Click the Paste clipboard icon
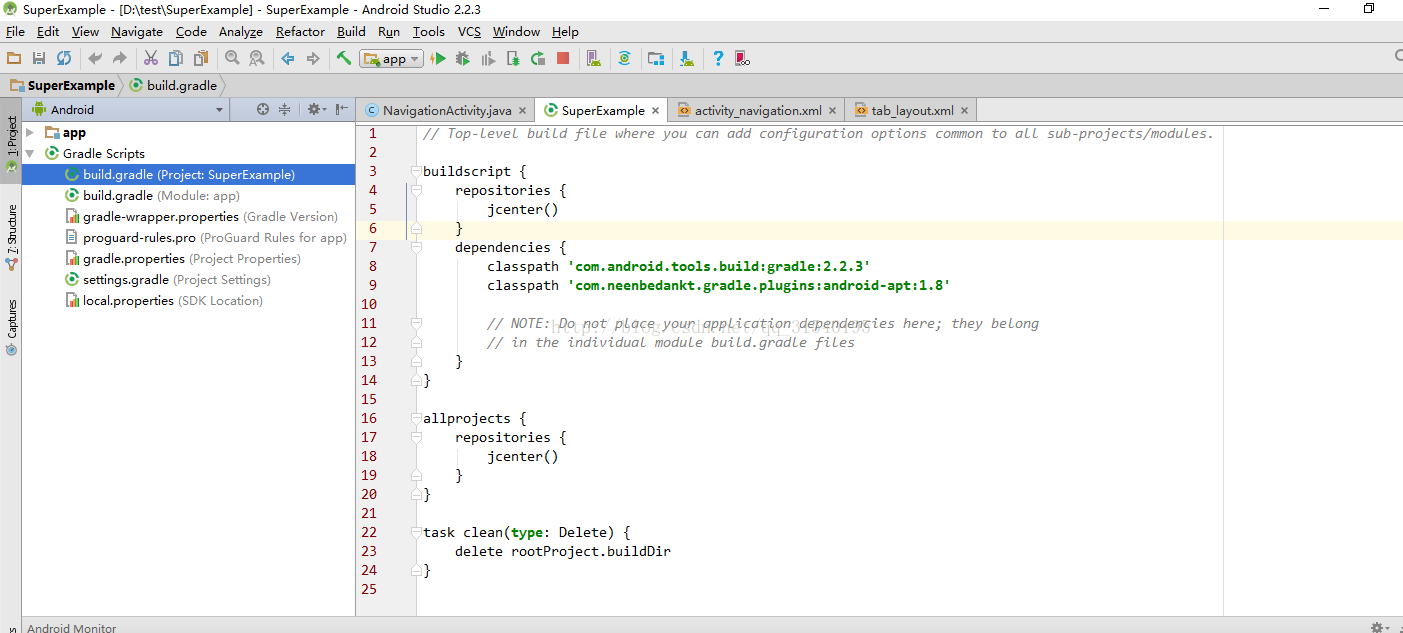1403x633 pixels. [201, 59]
